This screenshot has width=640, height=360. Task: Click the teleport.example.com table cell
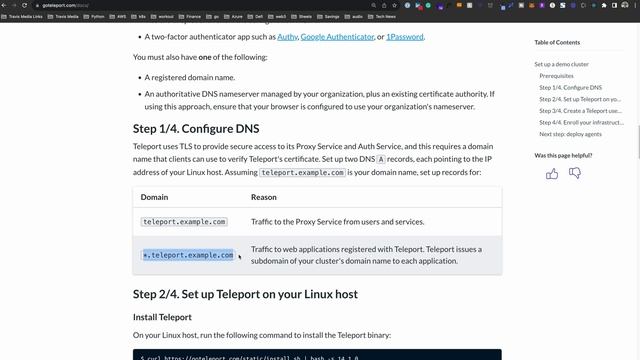click(184, 222)
